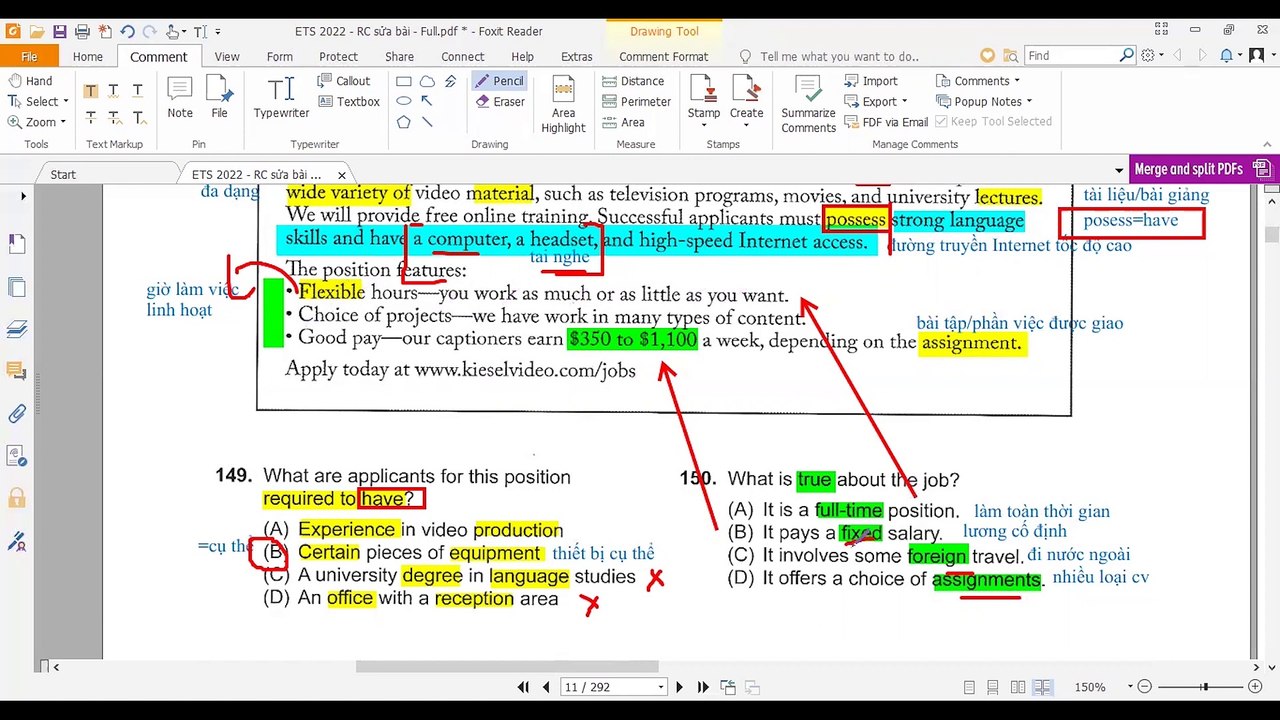Choose the Oval drawing shape
The width and height of the screenshot is (1280, 720).
(404, 101)
